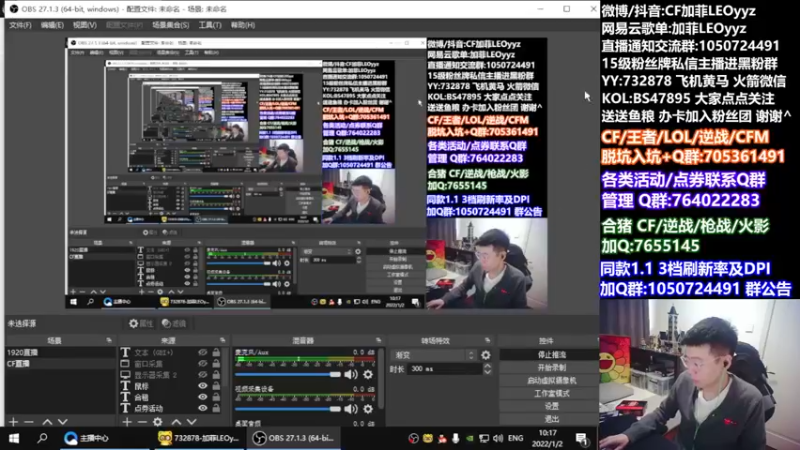
Task: Open the 渐变 transition type dropdown
Action: click(x=435, y=355)
